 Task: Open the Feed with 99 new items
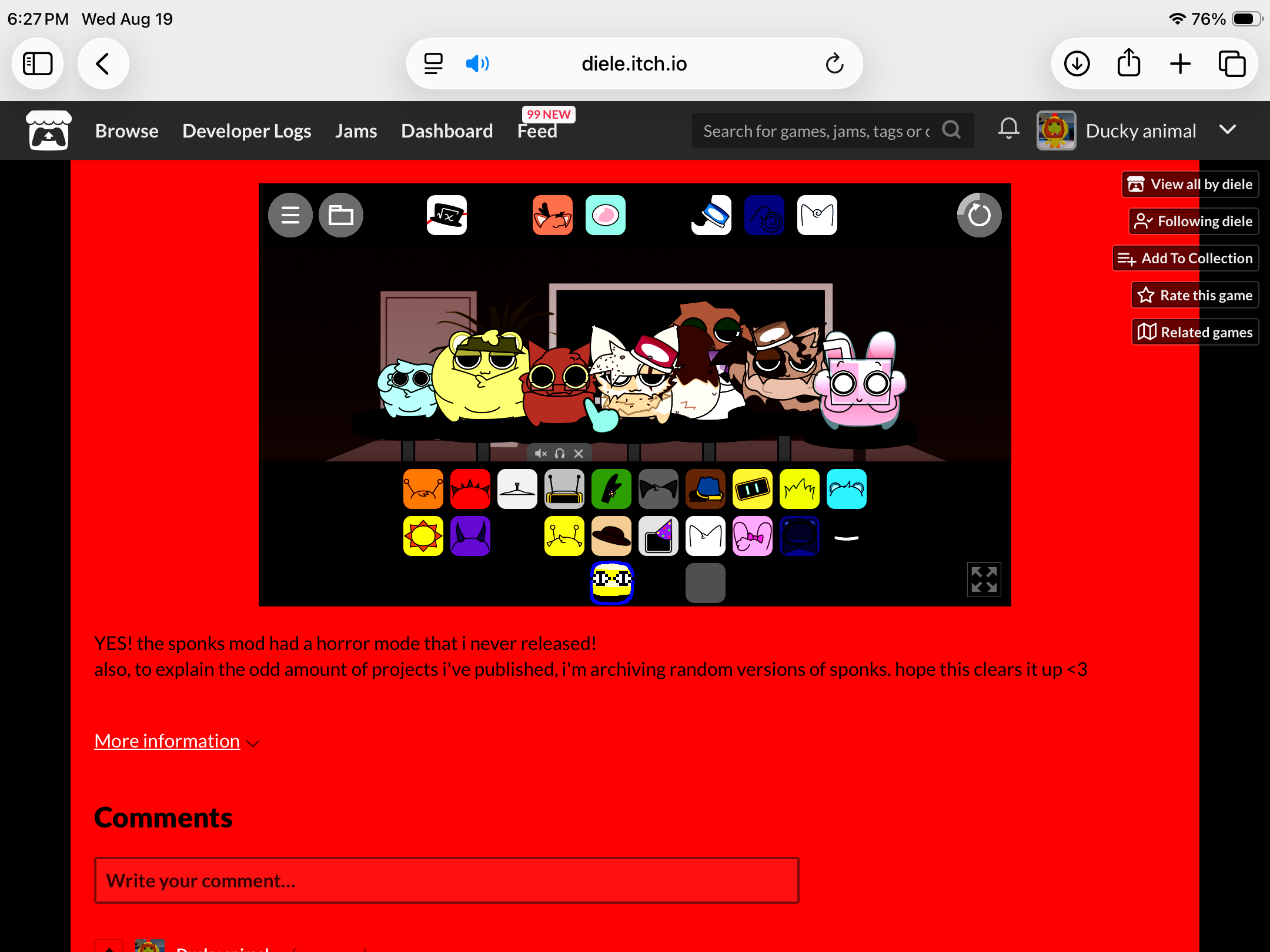tap(537, 130)
